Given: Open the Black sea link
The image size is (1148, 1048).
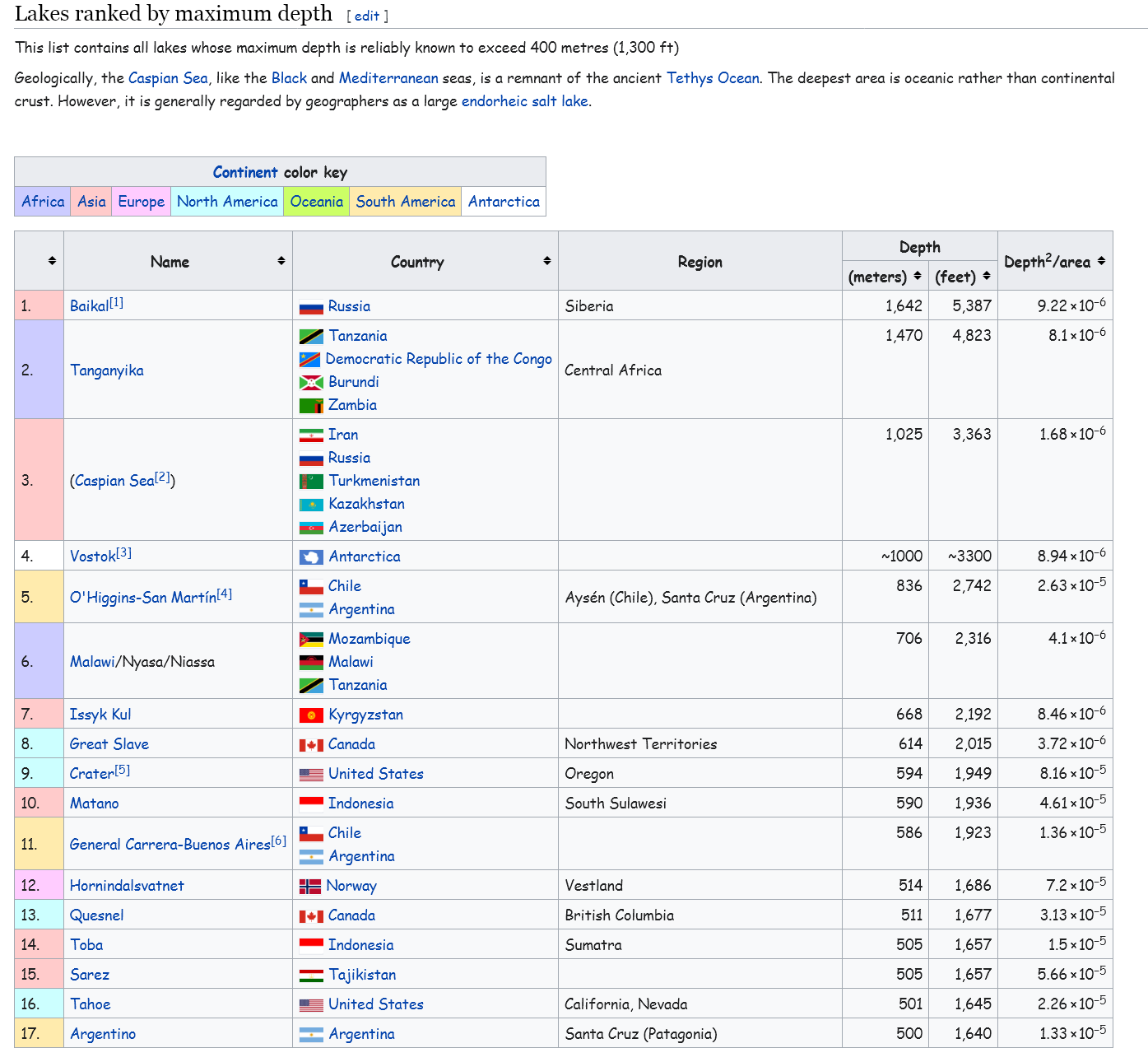Looking at the screenshot, I should click(289, 78).
